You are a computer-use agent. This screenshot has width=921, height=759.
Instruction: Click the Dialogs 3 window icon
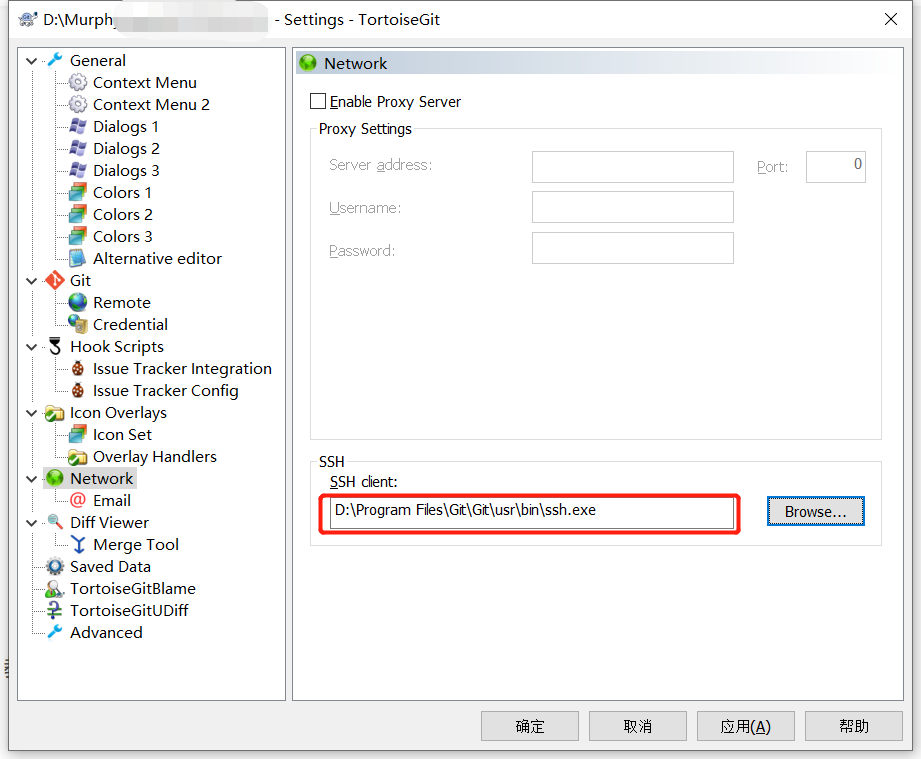pyautogui.click(x=78, y=170)
